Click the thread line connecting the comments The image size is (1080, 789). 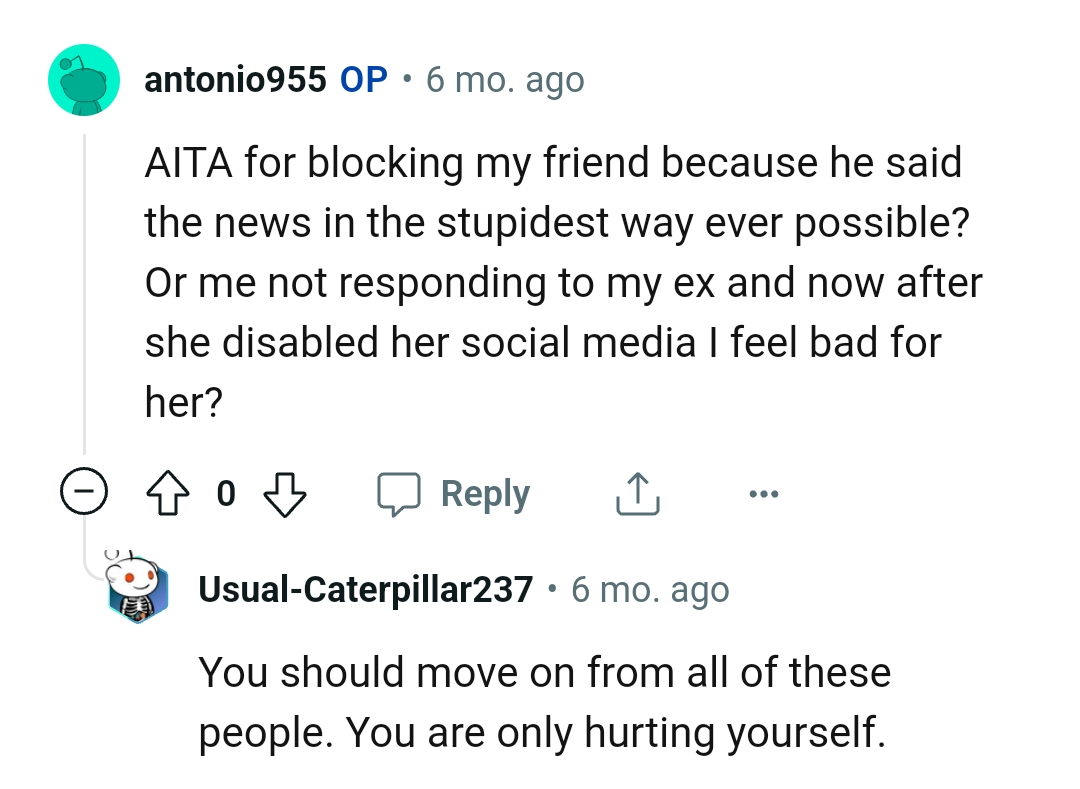[84, 300]
